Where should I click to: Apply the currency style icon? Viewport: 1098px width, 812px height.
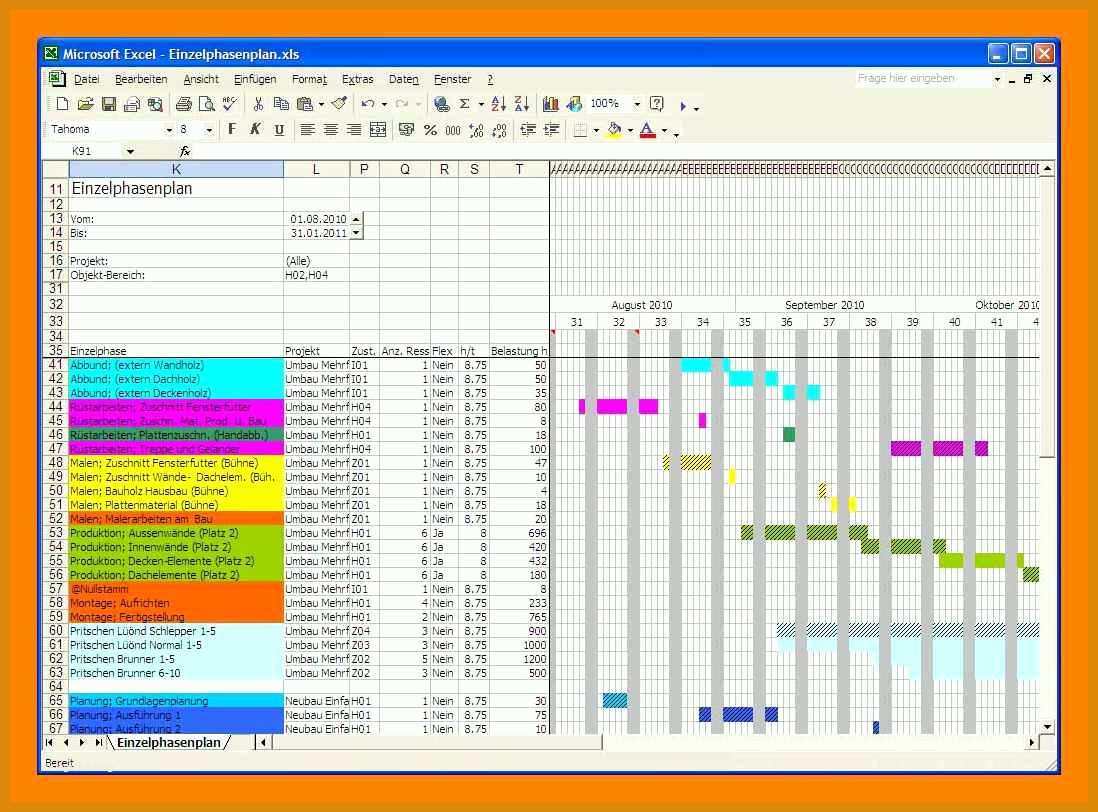407,130
